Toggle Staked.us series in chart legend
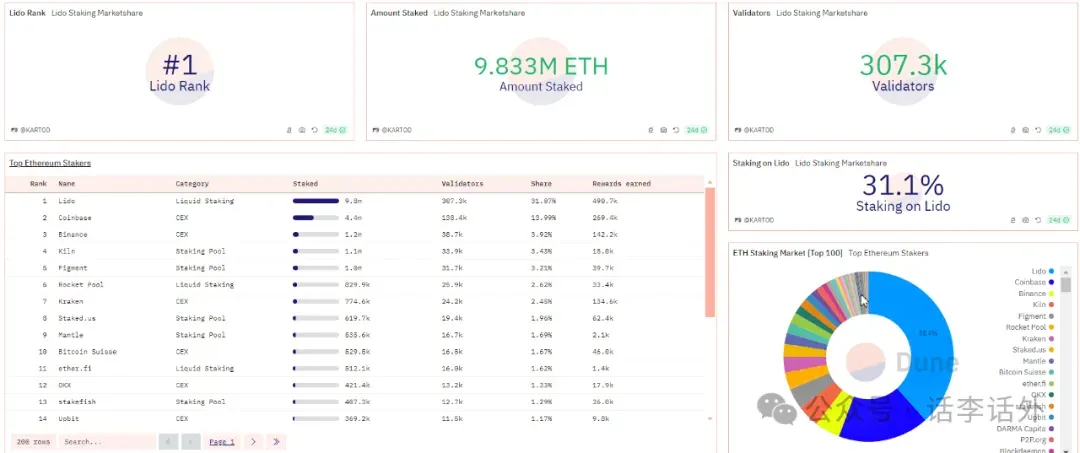 [1033, 350]
